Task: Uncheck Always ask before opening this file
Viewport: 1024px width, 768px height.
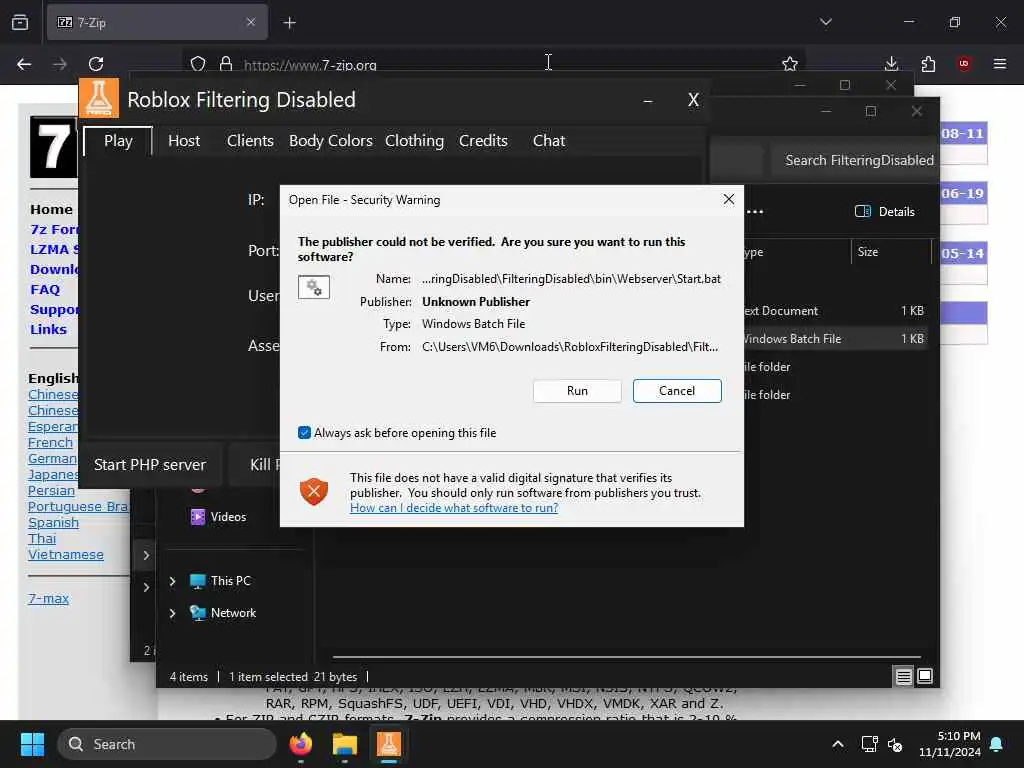Action: point(304,432)
